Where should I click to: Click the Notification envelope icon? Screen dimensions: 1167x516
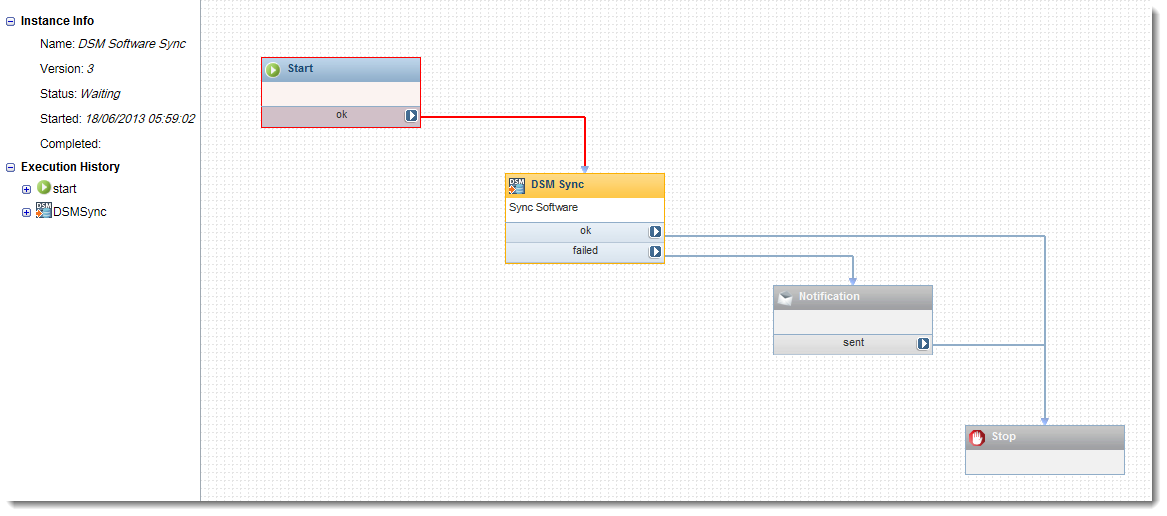pyautogui.click(x=784, y=297)
